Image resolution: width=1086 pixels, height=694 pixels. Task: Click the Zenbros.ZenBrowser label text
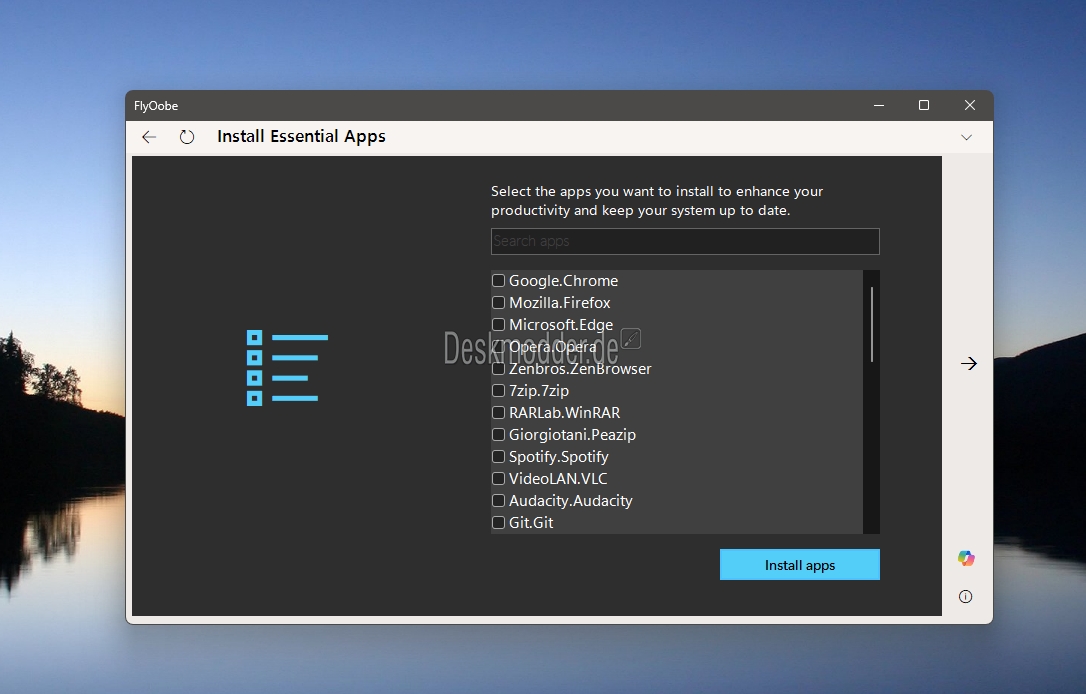coord(580,368)
